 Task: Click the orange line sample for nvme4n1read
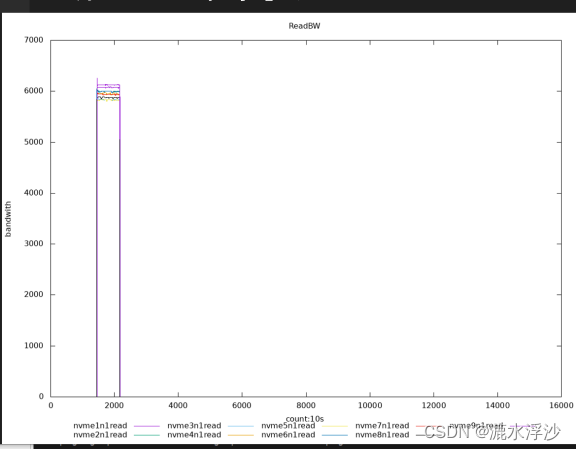241,435
